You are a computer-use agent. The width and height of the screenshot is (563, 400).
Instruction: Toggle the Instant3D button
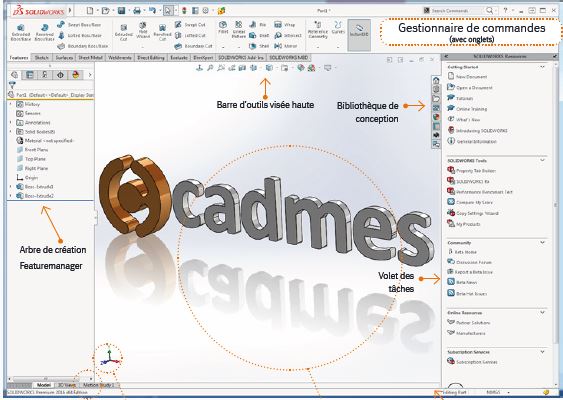(359, 34)
